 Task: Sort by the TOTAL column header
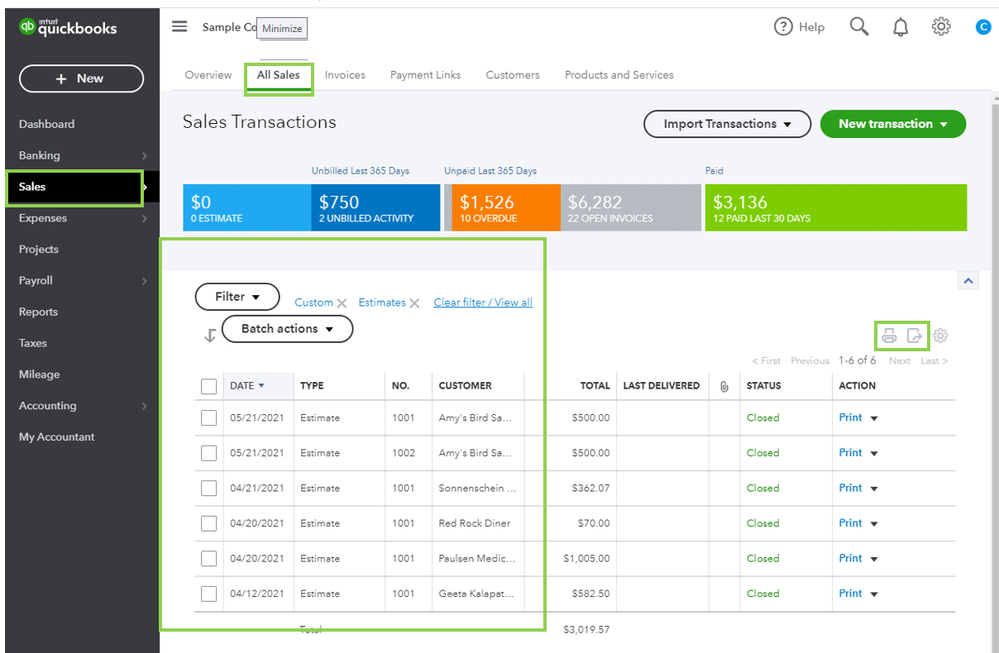click(594, 385)
